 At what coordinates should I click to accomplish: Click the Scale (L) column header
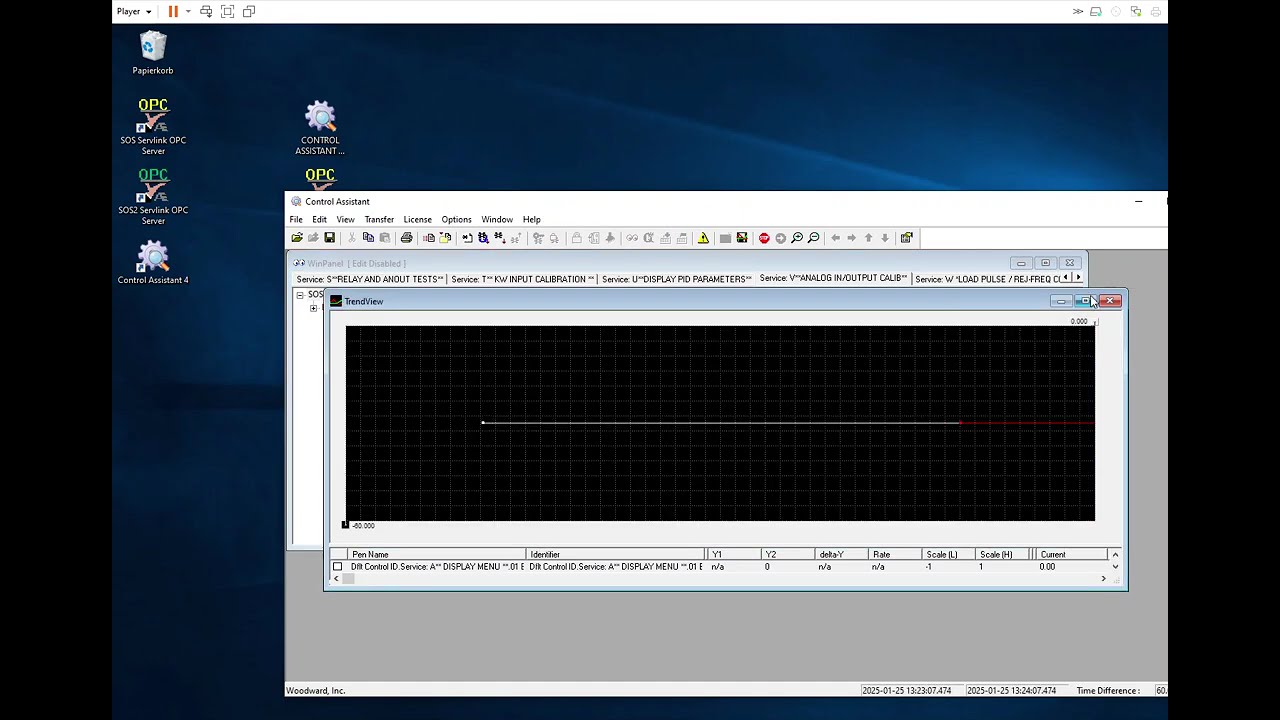pos(948,554)
